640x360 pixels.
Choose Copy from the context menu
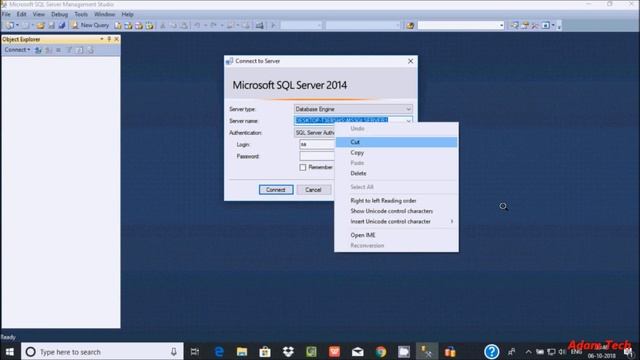click(396, 153)
